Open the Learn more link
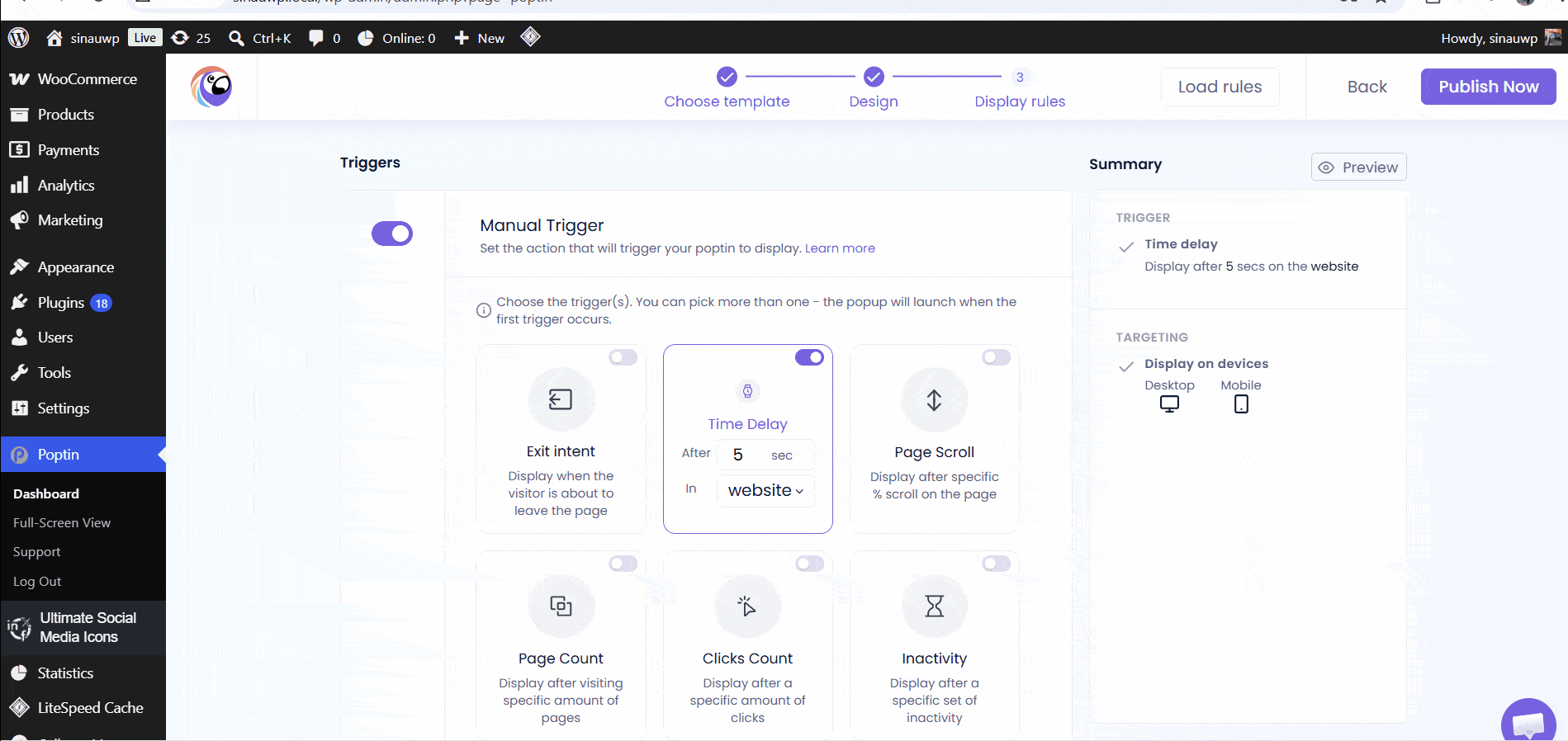Image resolution: width=1568 pixels, height=741 pixels. [840, 248]
